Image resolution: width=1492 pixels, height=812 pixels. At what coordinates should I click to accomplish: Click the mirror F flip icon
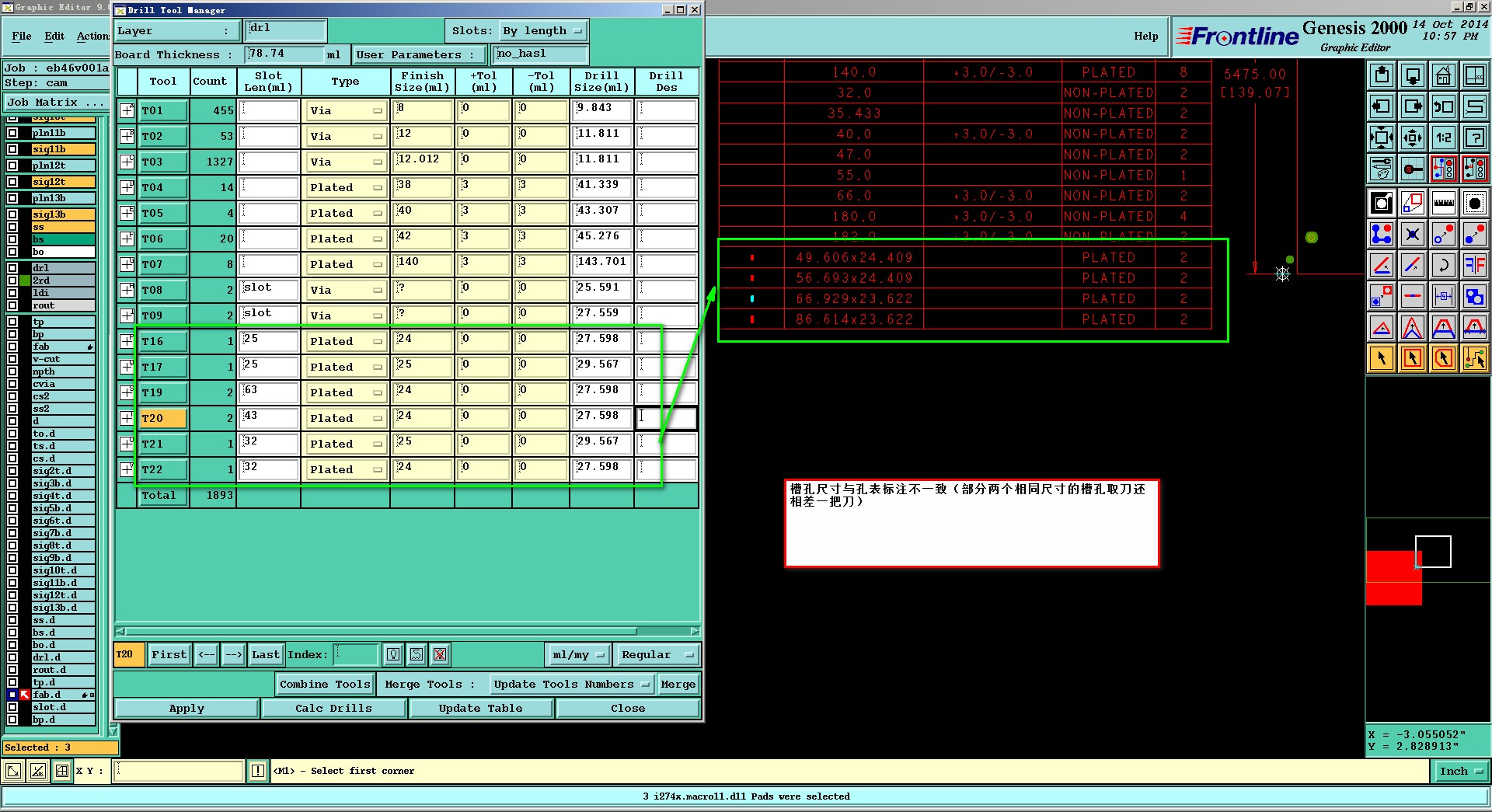1474,265
